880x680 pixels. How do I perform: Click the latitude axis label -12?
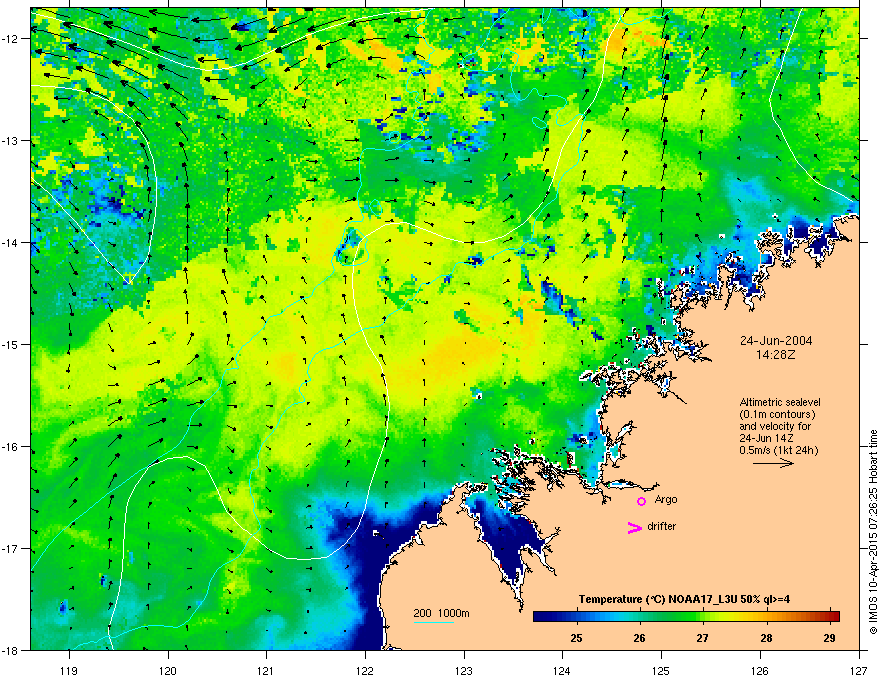click(x=11, y=39)
